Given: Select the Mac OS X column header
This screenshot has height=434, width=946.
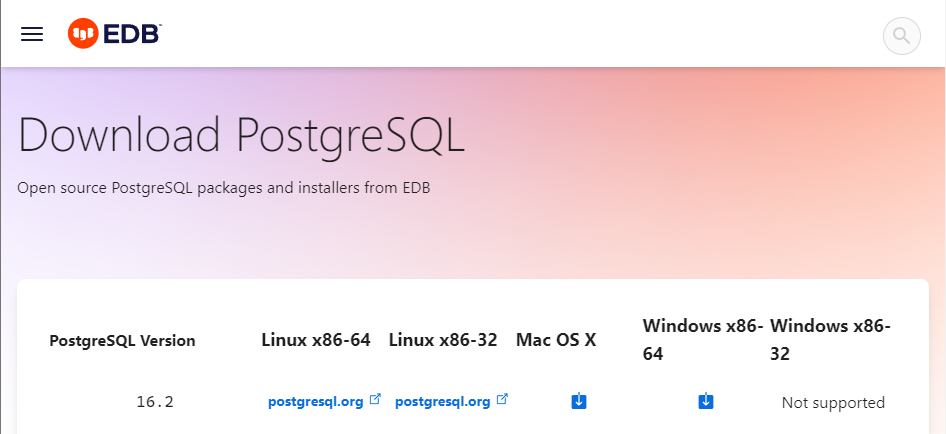Looking at the screenshot, I should click(x=556, y=340).
